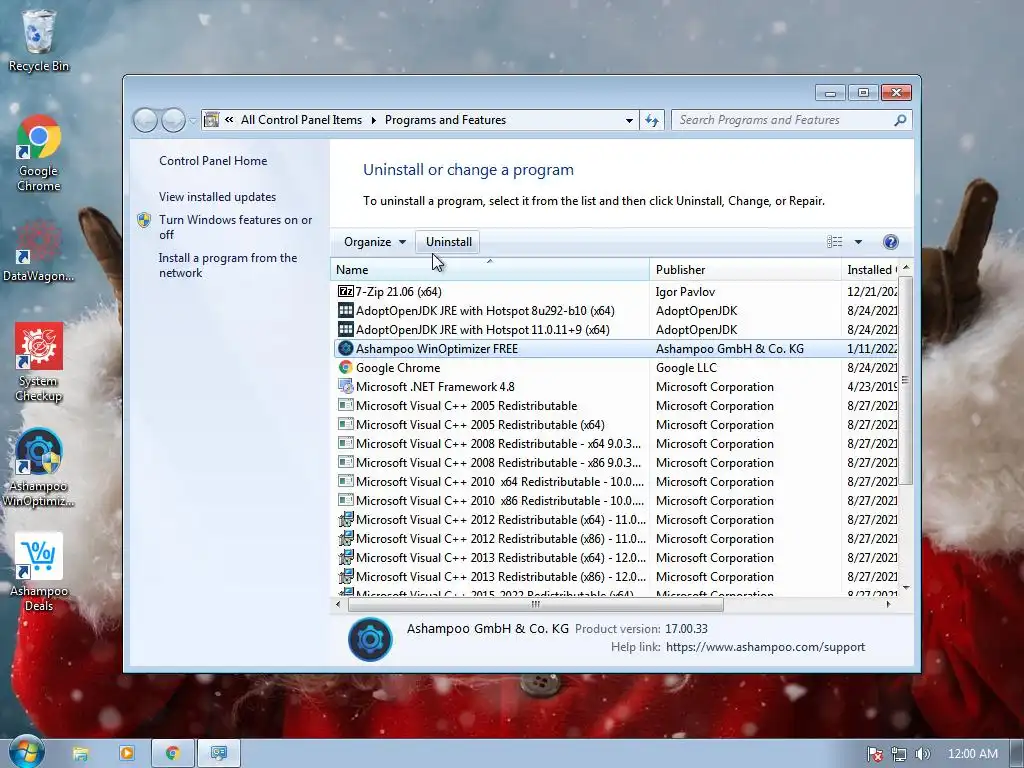Open the recent pages dropdown next to Forward
Image resolution: width=1024 pixels, height=768 pixels.
(x=193, y=121)
